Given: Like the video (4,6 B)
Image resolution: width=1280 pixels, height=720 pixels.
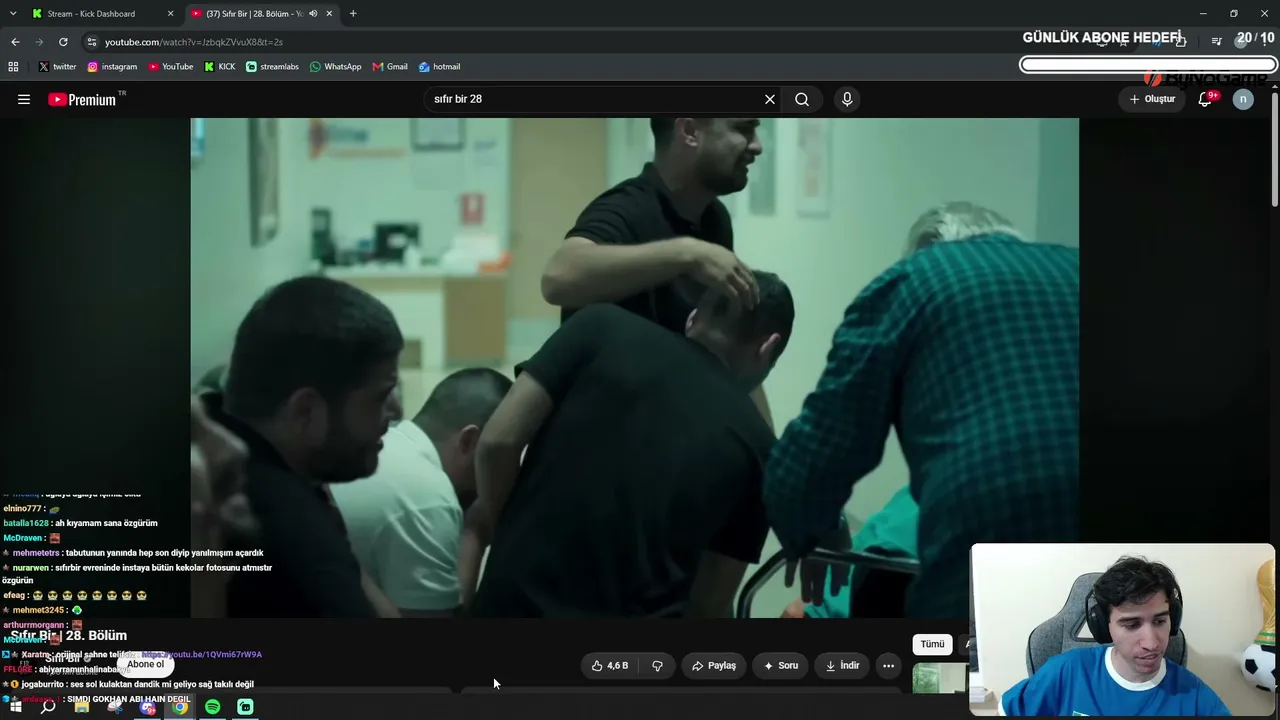Looking at the screenshot, I should click(610, 666).
